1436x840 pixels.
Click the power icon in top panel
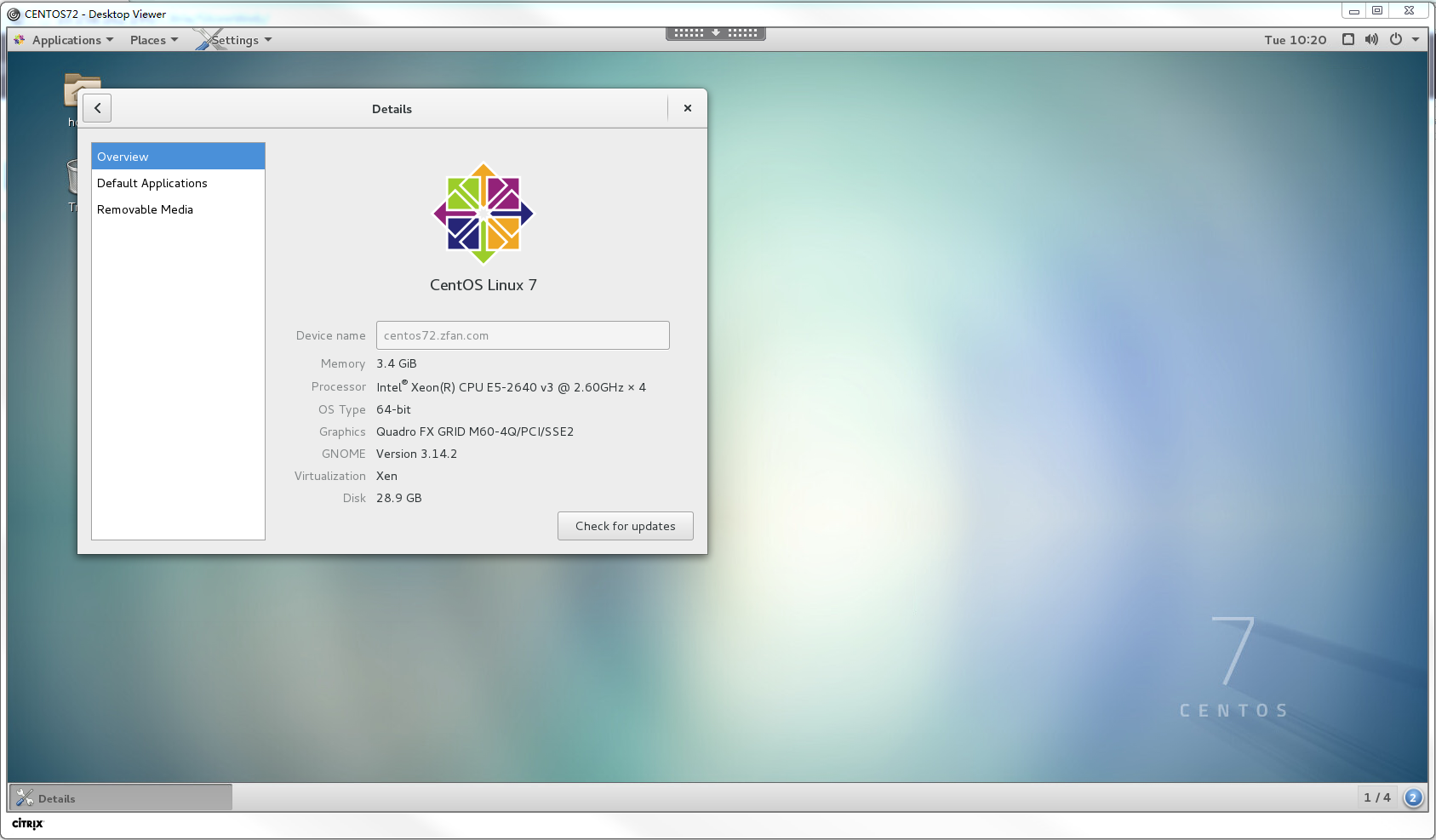1396,40
